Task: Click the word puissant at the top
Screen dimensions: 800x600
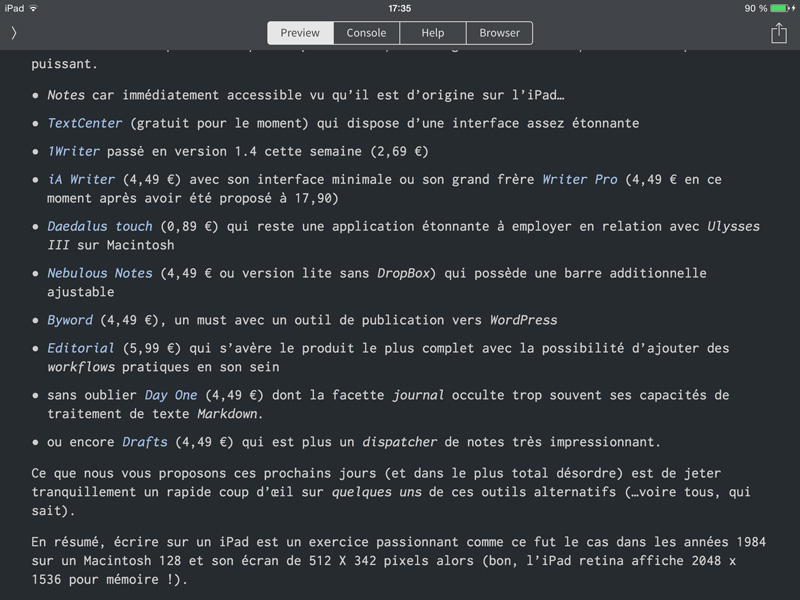Action: 61,64
